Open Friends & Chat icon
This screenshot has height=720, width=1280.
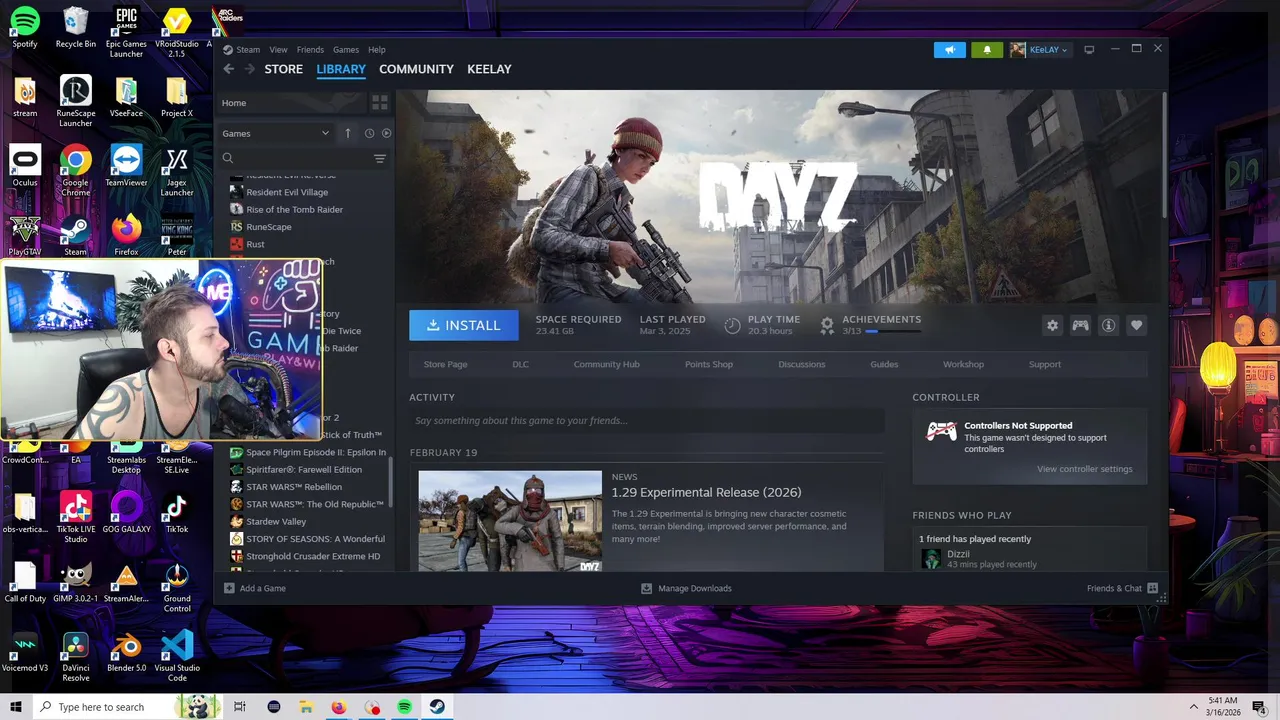[x=1152, y=588]
